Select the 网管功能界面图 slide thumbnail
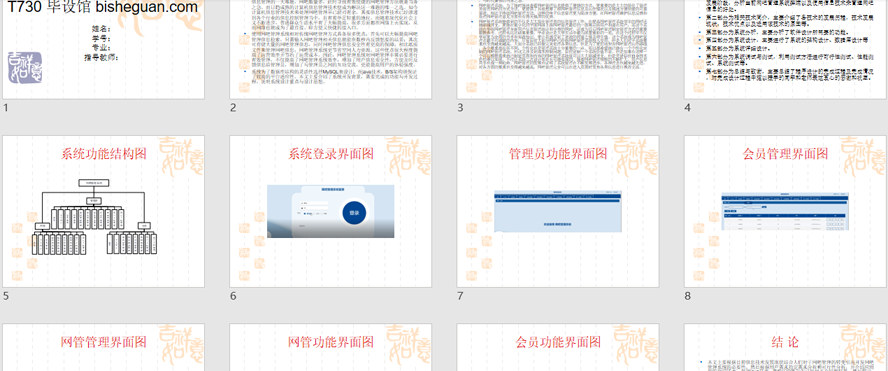Screen dimensions: 888x371 point(331,347)
